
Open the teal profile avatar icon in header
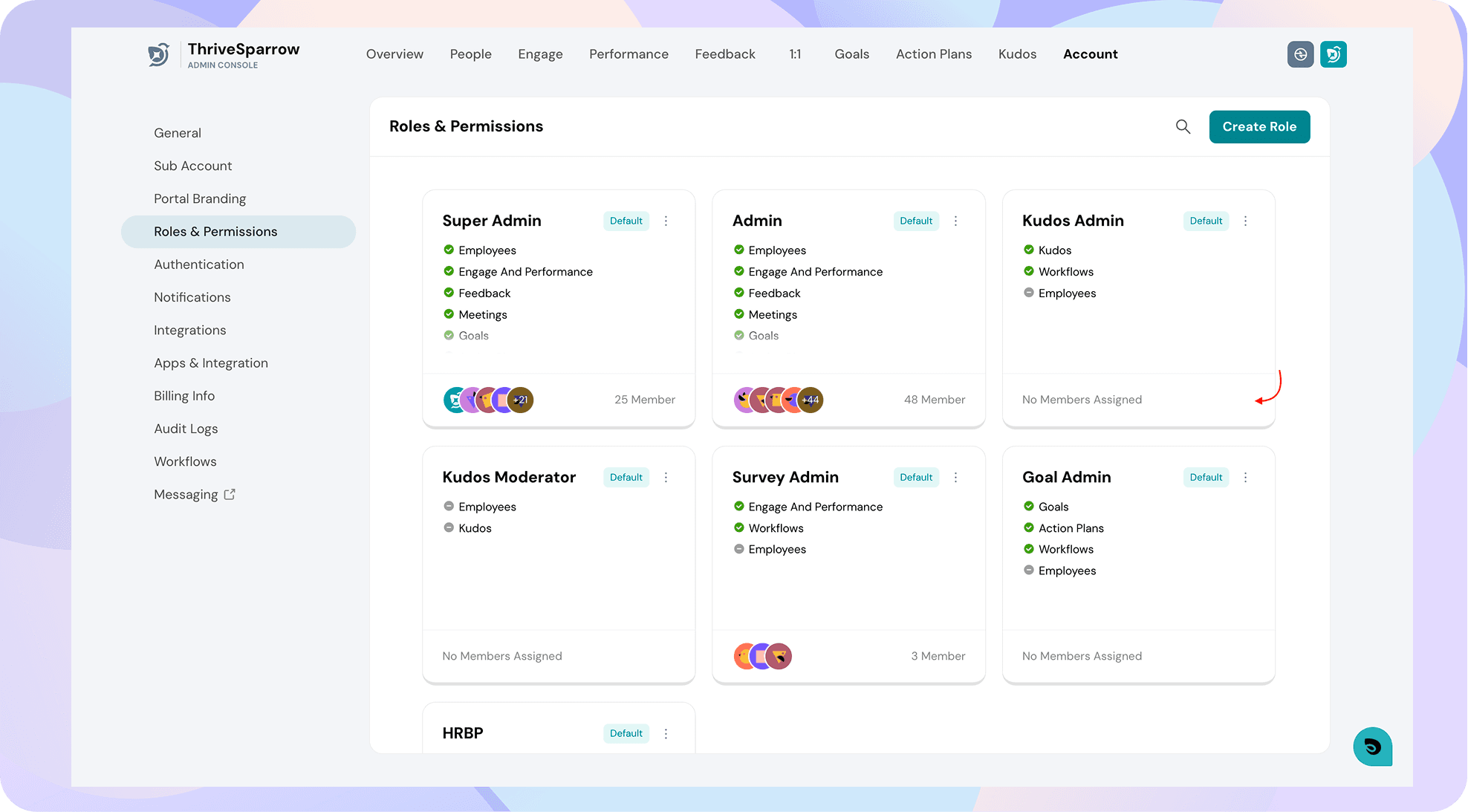1334,54
